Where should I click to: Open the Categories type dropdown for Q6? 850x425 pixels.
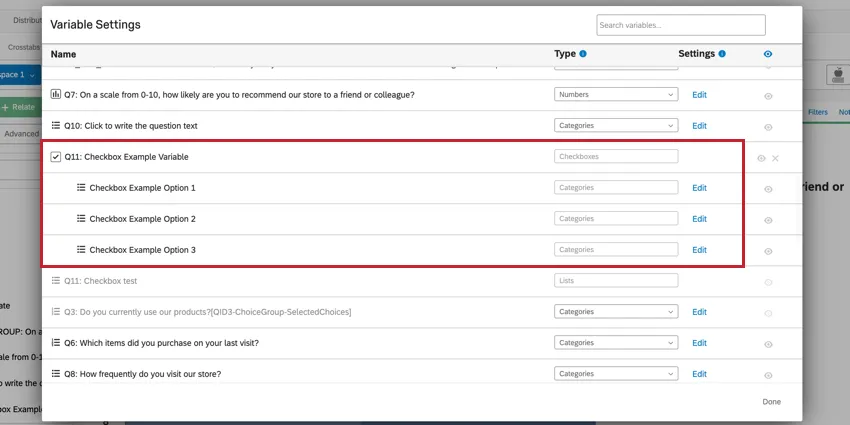[x=616, y=343]
